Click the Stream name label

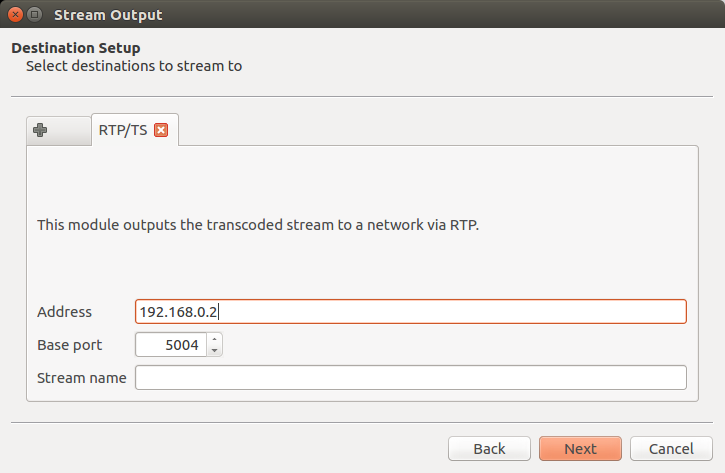click(x=81, y=378)
